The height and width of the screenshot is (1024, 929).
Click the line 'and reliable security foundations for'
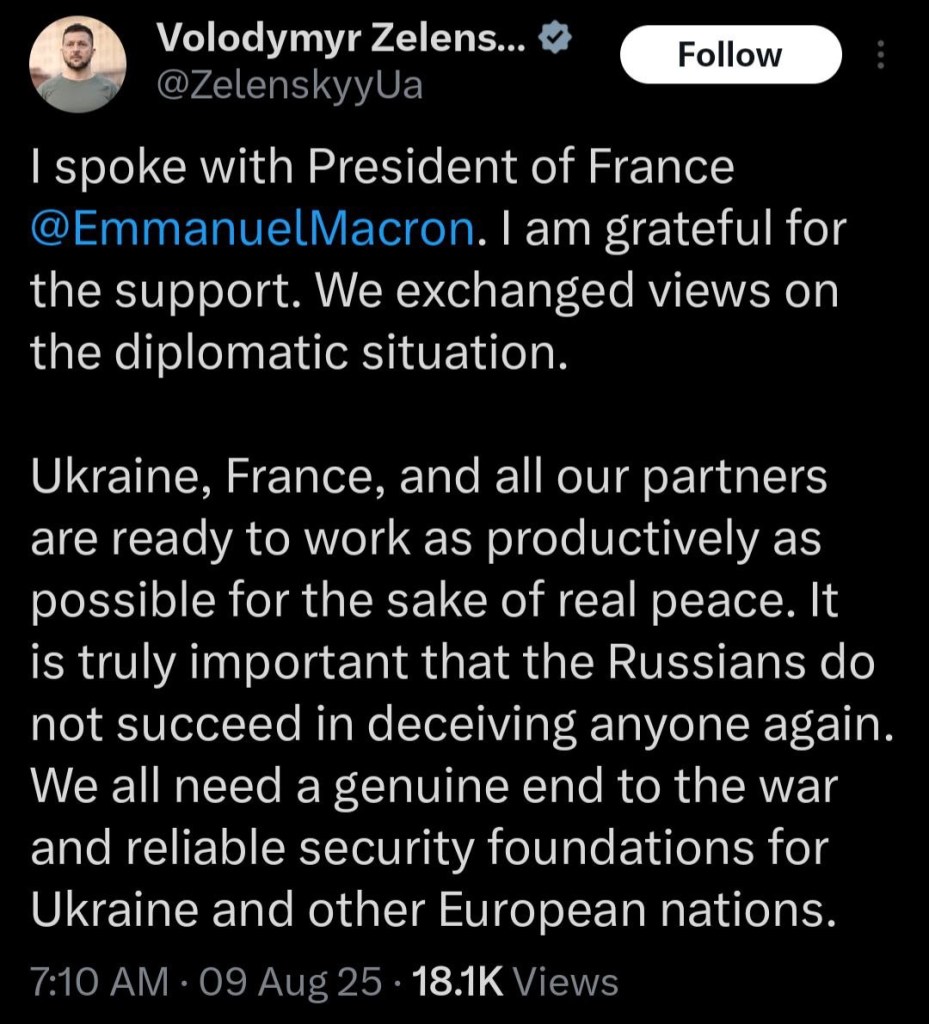coord(430,850)
